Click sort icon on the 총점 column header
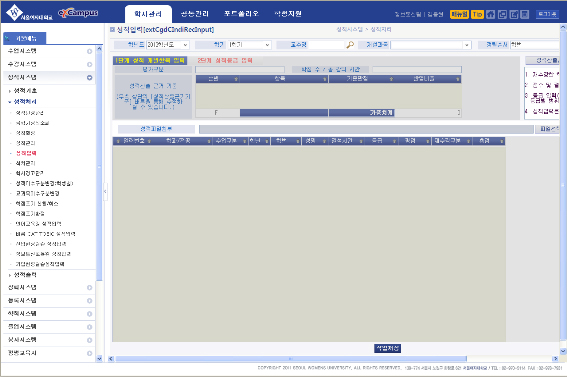This screenshot has width=567, height=381. 502,141
